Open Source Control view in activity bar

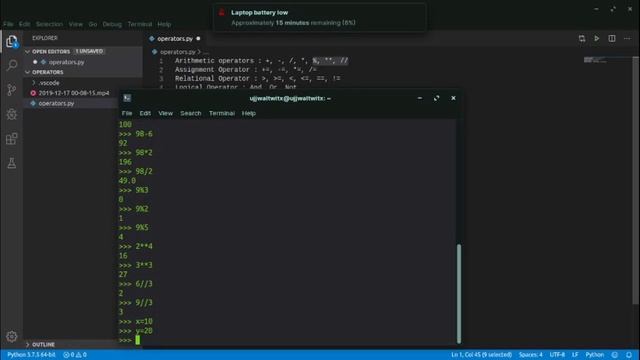click(12, 89)
